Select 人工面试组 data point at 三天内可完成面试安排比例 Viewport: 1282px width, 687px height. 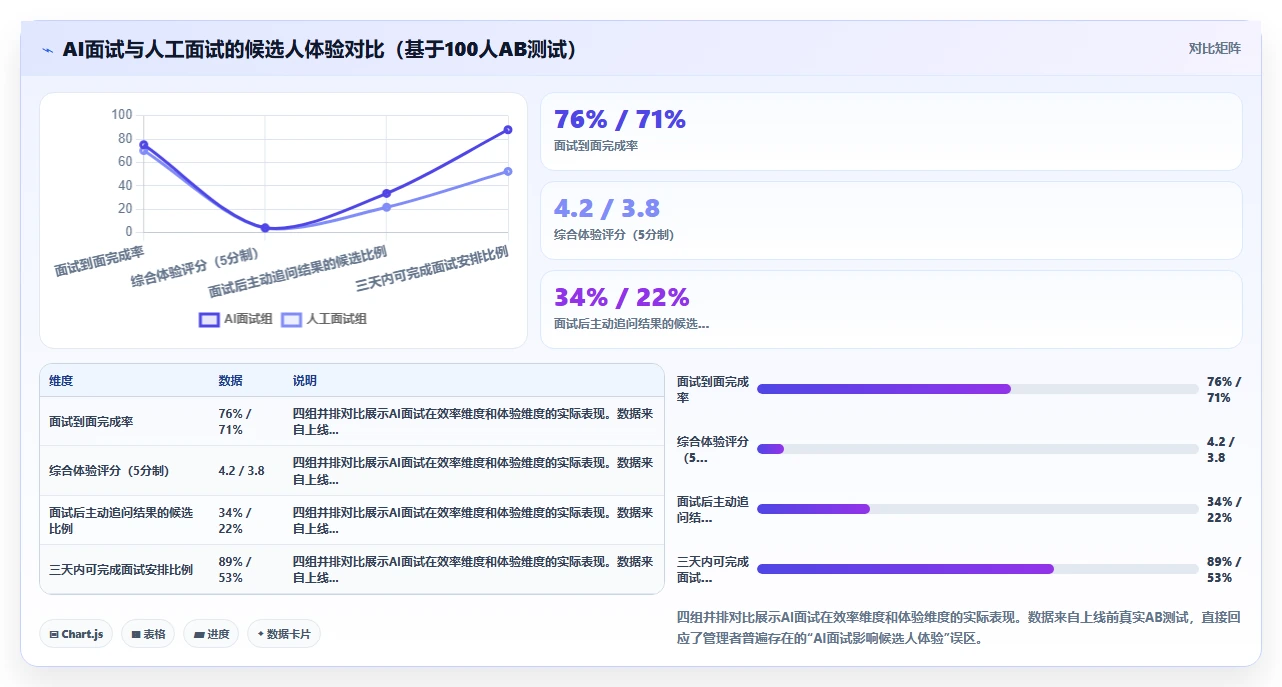tap(508, 171)
